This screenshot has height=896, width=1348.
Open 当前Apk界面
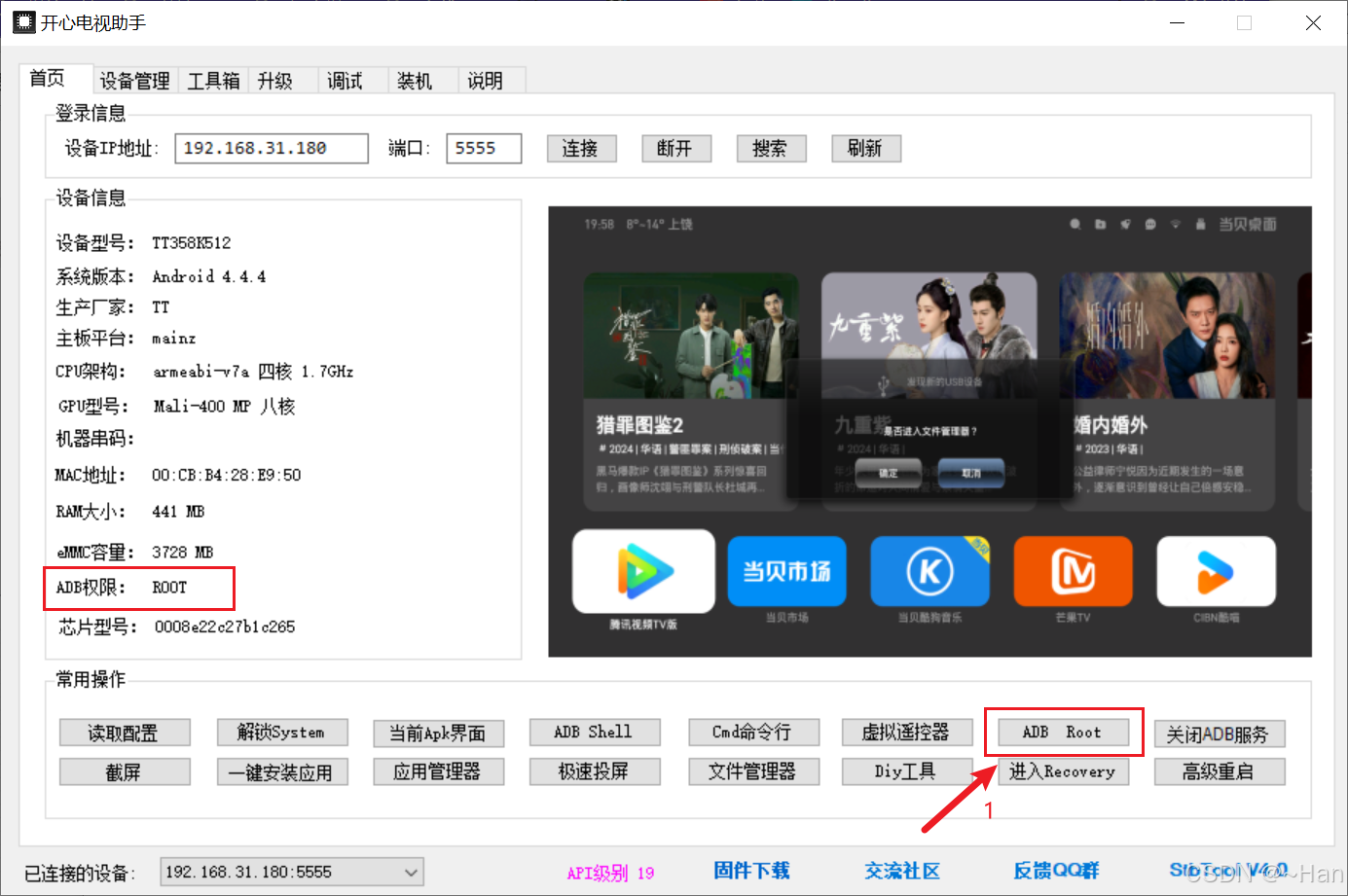438,733
